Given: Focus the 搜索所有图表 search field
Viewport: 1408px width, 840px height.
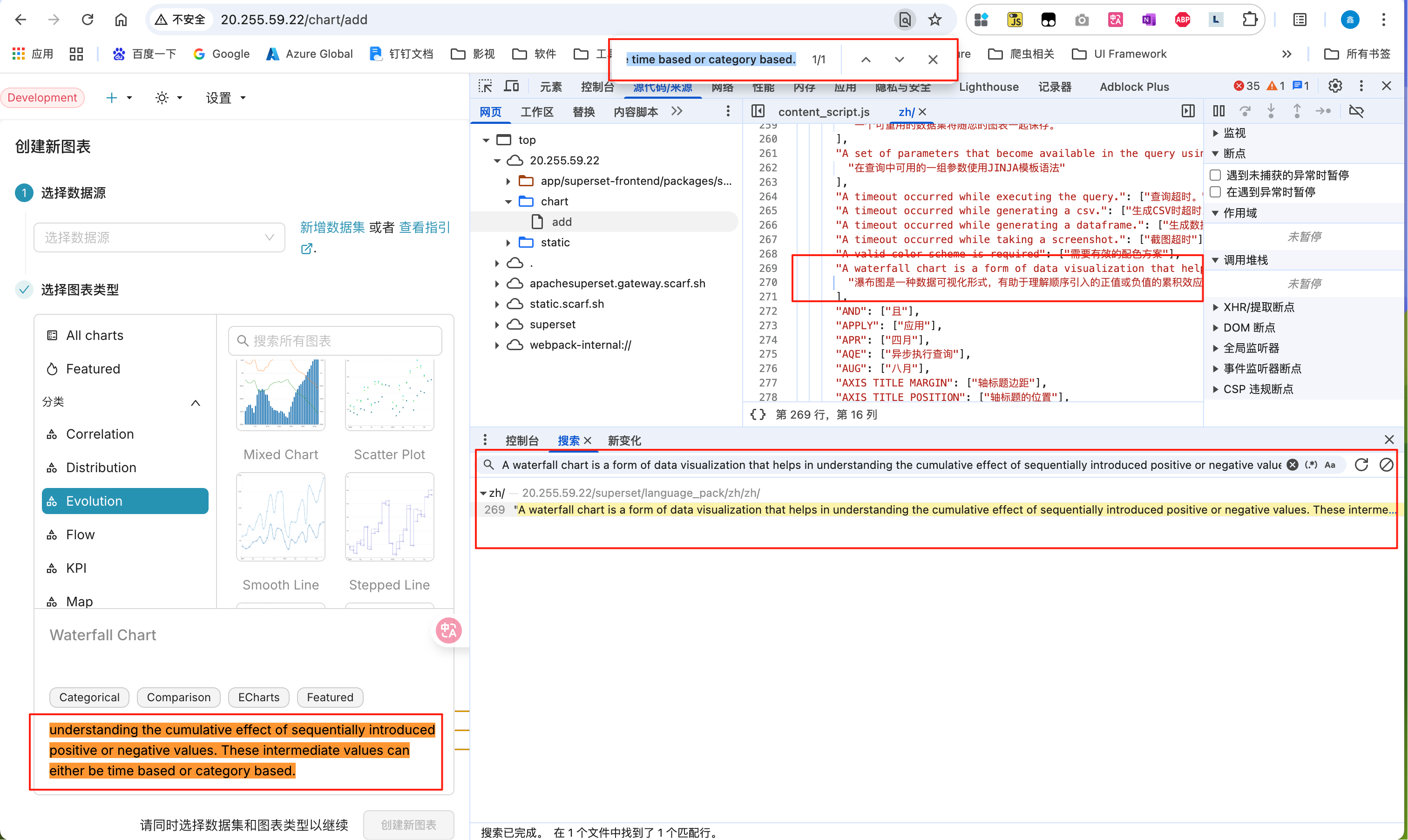Looking at the screenshot, I should [335, 341].
